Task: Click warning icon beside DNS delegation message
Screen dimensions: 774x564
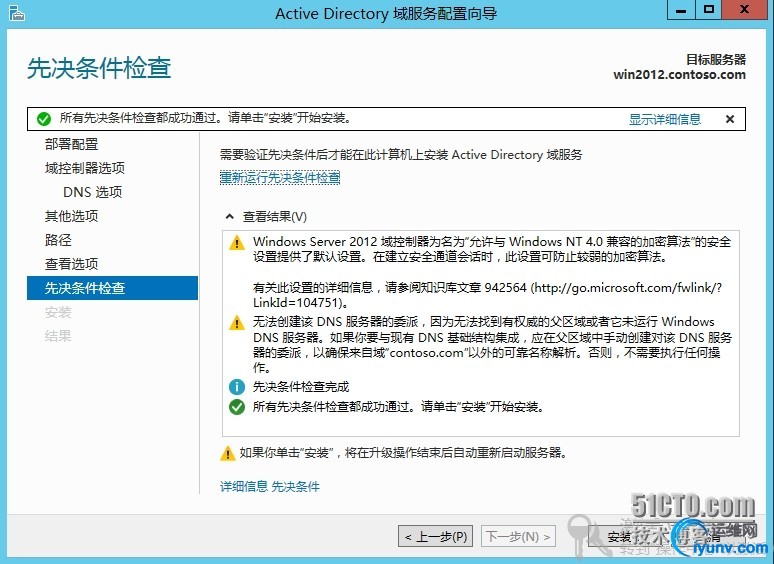Action: point(237,323)
